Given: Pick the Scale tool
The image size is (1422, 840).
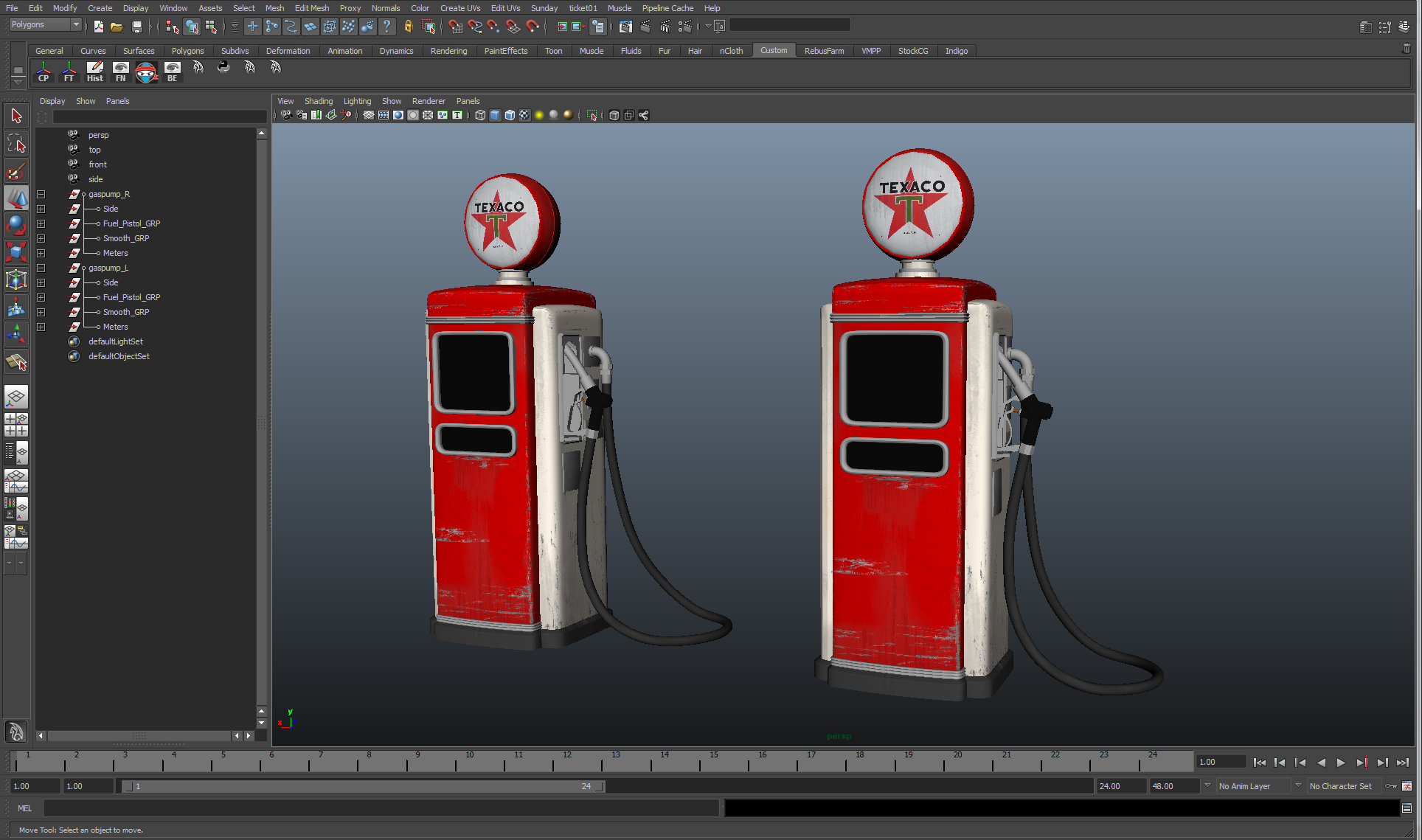Looking at the screenshot, I should pyautogui.click(x=16, y=252).
